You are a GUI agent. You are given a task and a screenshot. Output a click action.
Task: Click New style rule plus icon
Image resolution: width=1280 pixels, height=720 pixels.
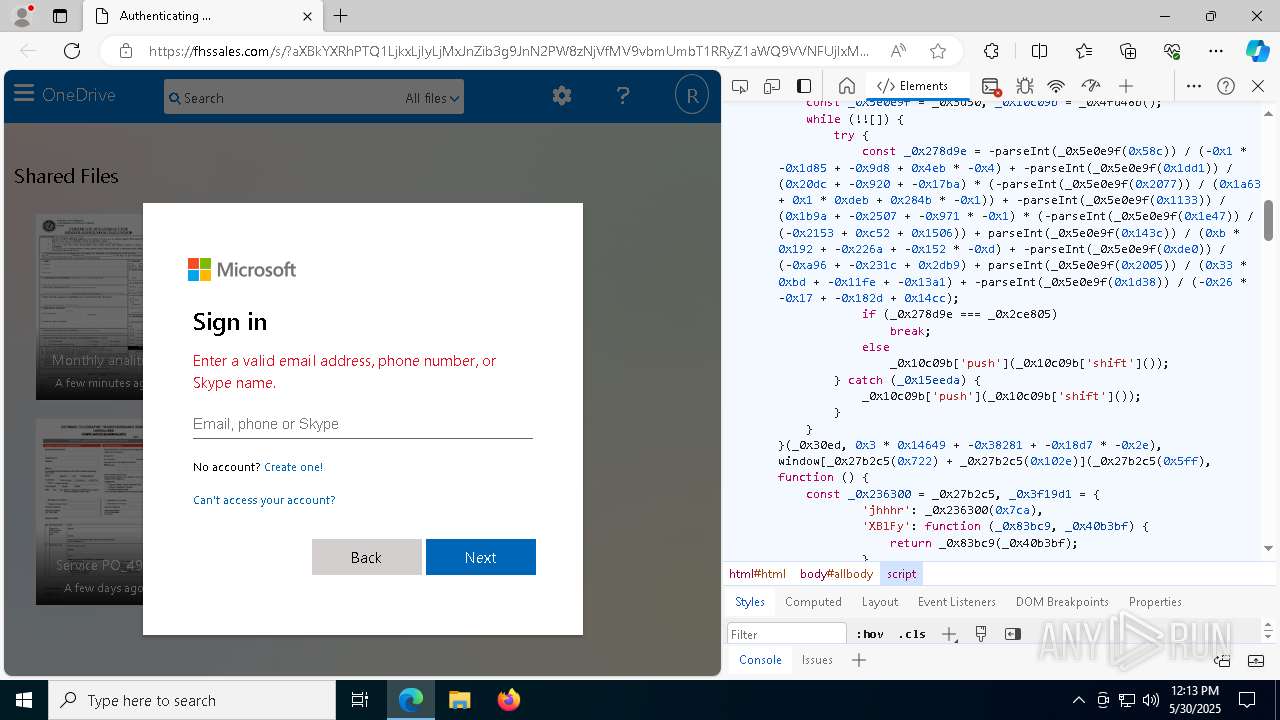949,634
